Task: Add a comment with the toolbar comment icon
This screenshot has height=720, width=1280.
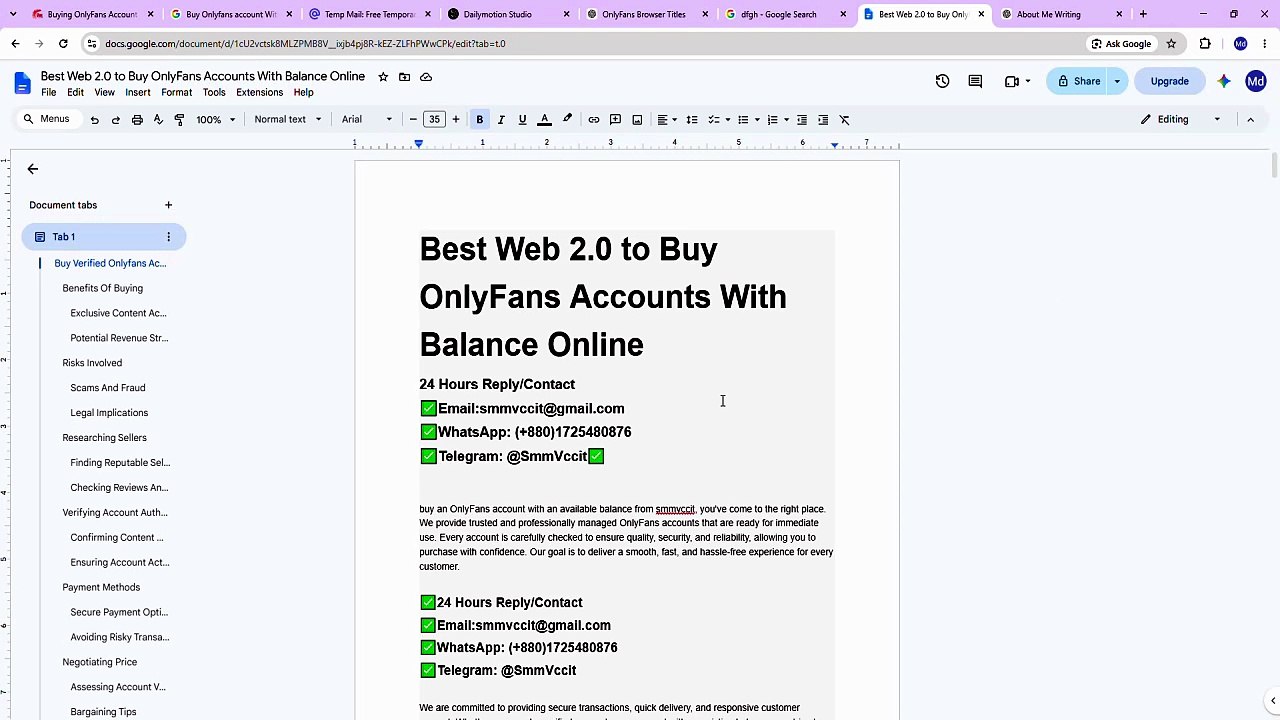Action: tap(616, 120)
